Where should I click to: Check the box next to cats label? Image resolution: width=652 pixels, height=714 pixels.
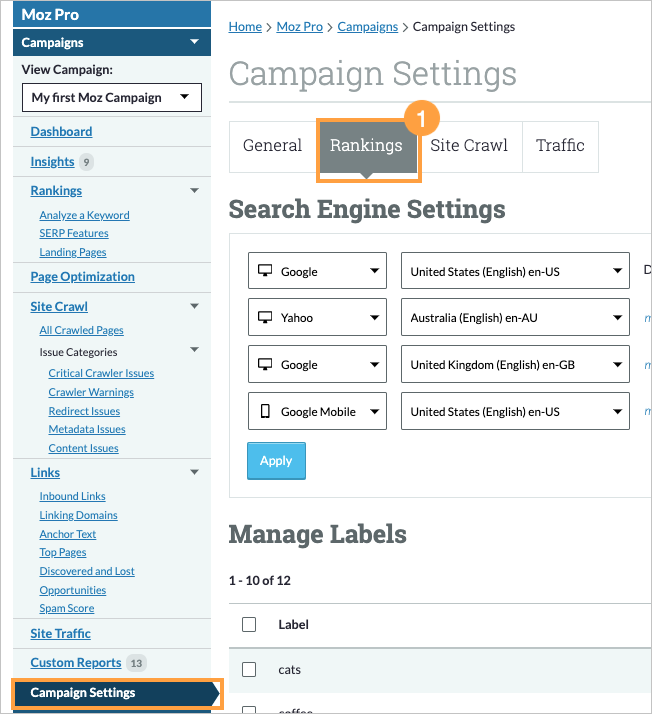point(249,670)
